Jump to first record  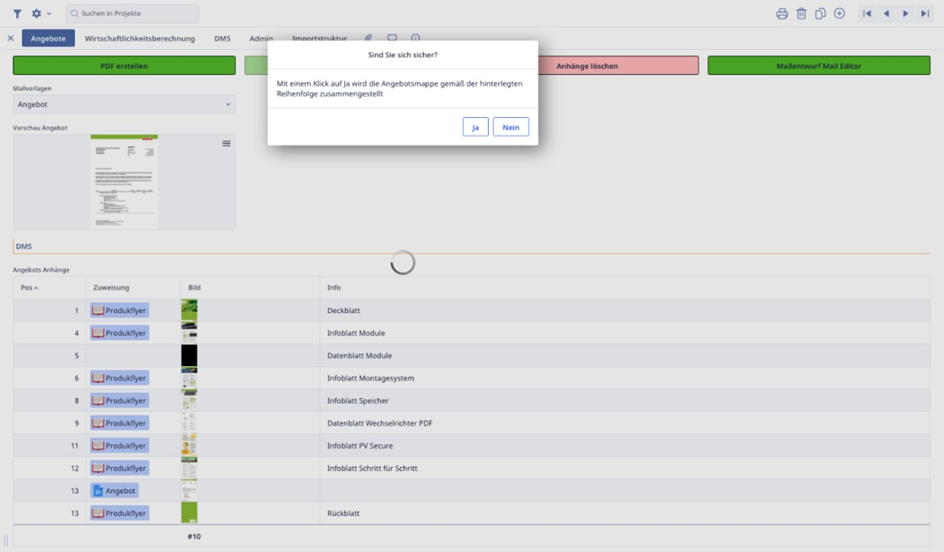(867, 14)
